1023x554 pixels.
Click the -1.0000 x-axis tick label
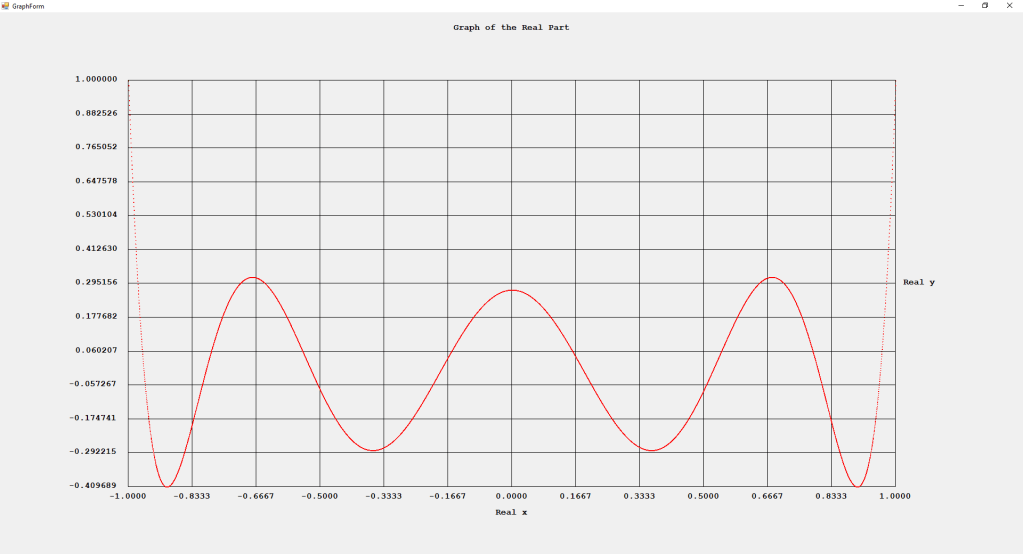click(x=128, y=496)
